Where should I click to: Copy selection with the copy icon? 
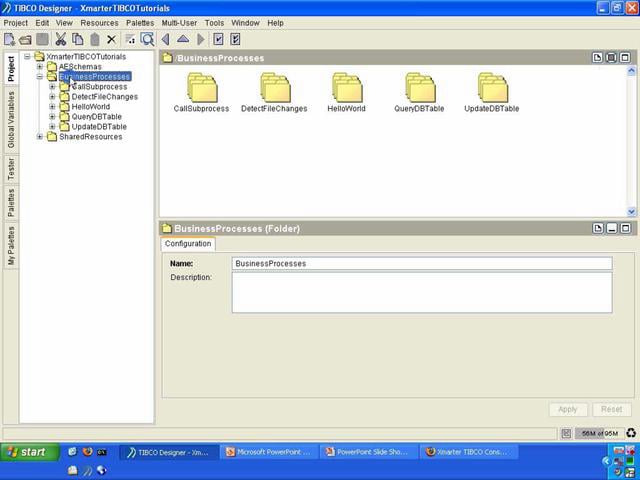(x=78, y=40)
